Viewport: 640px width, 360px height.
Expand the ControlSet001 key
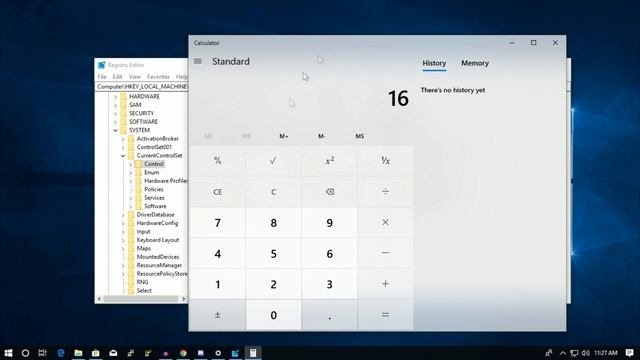click(123, 147)
